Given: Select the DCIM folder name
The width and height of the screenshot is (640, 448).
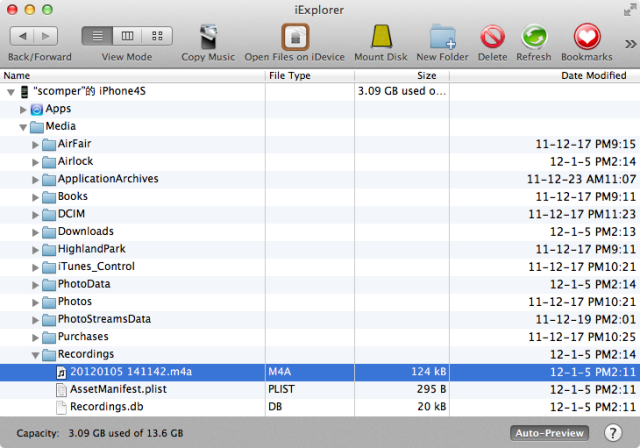Looking at the screenshot, I should click(x=71, y=214).
